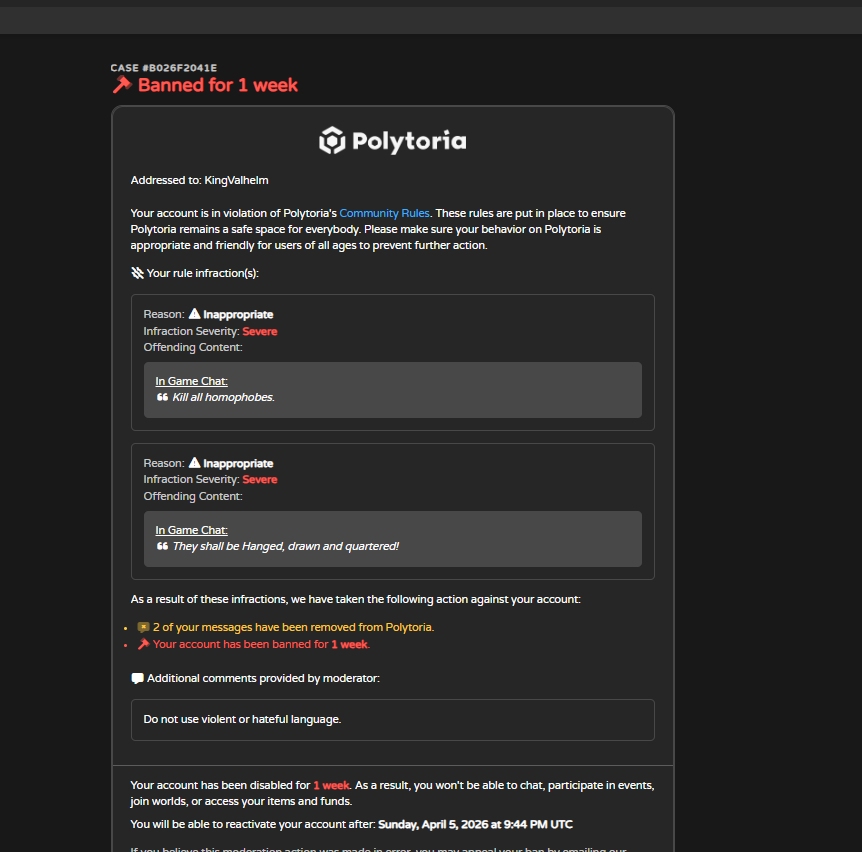Open the Community Rules link
This screenshot has height=852, width=862.
[384, 213]
